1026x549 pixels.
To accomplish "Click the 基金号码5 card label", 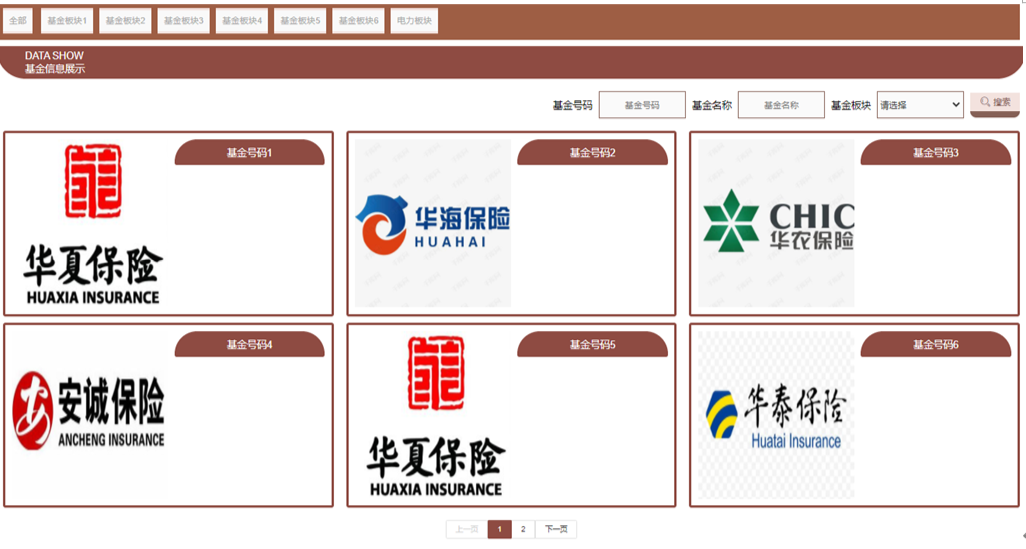I will tap(592, 344).
